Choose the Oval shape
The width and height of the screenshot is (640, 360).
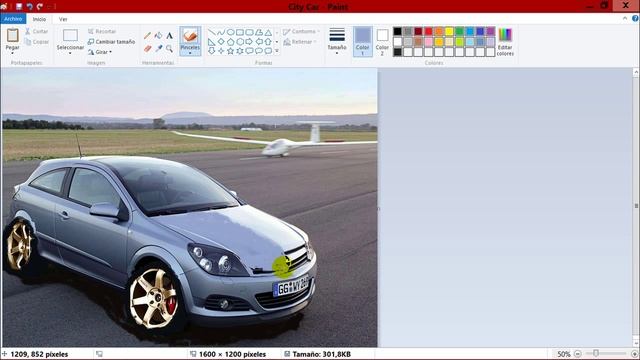[x=230, y=32]
